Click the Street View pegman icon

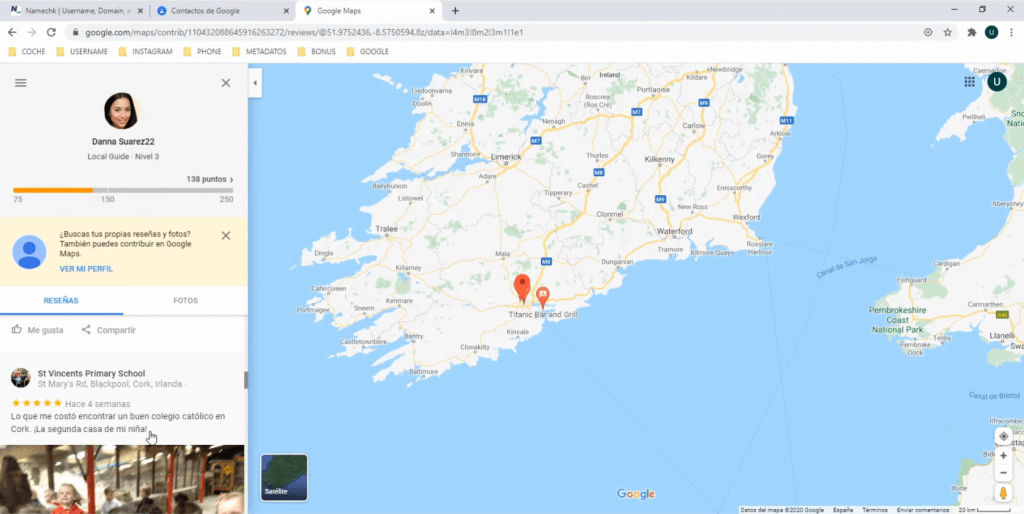pos(1004,493)
